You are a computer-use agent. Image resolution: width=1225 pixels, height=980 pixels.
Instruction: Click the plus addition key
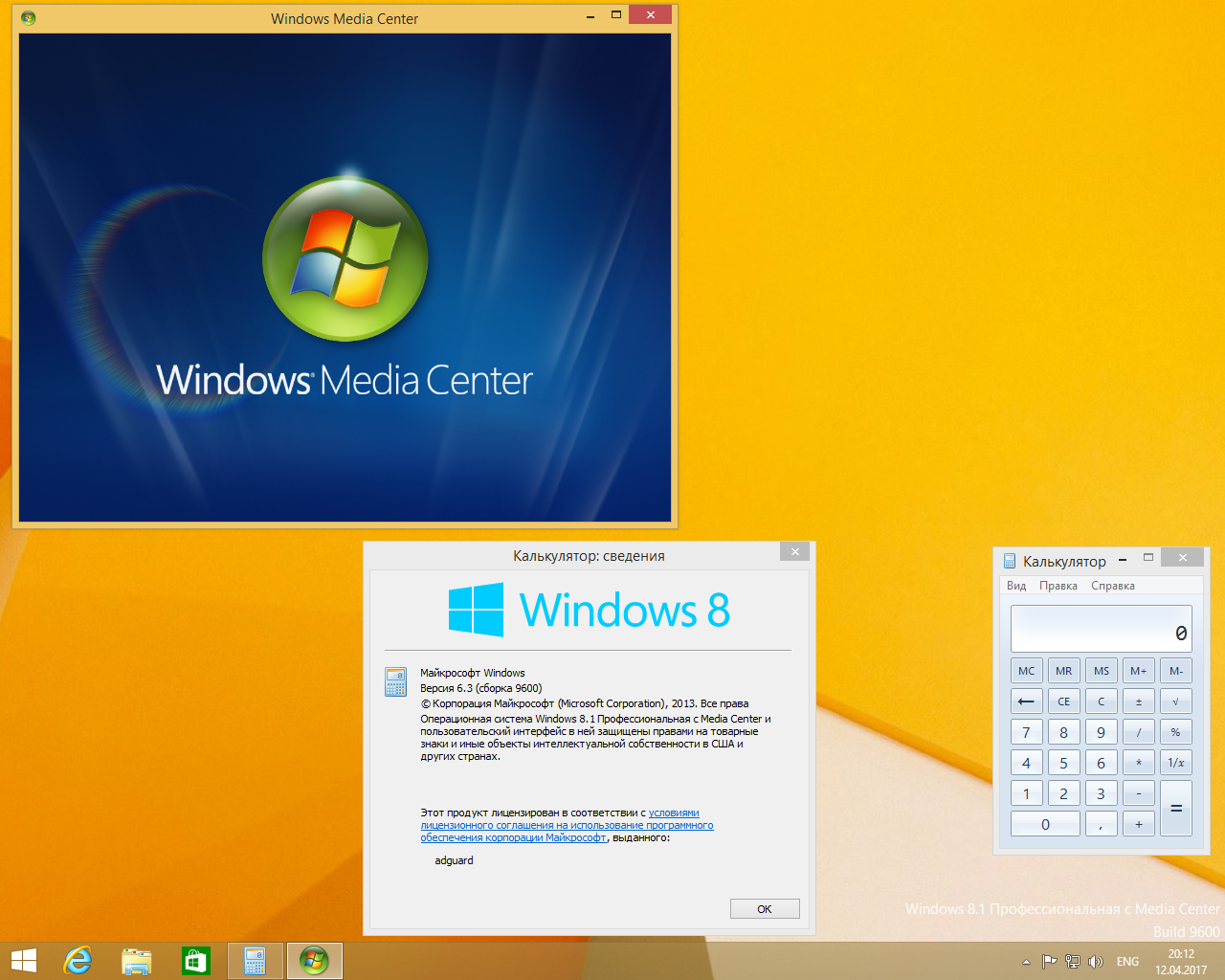1139,824
